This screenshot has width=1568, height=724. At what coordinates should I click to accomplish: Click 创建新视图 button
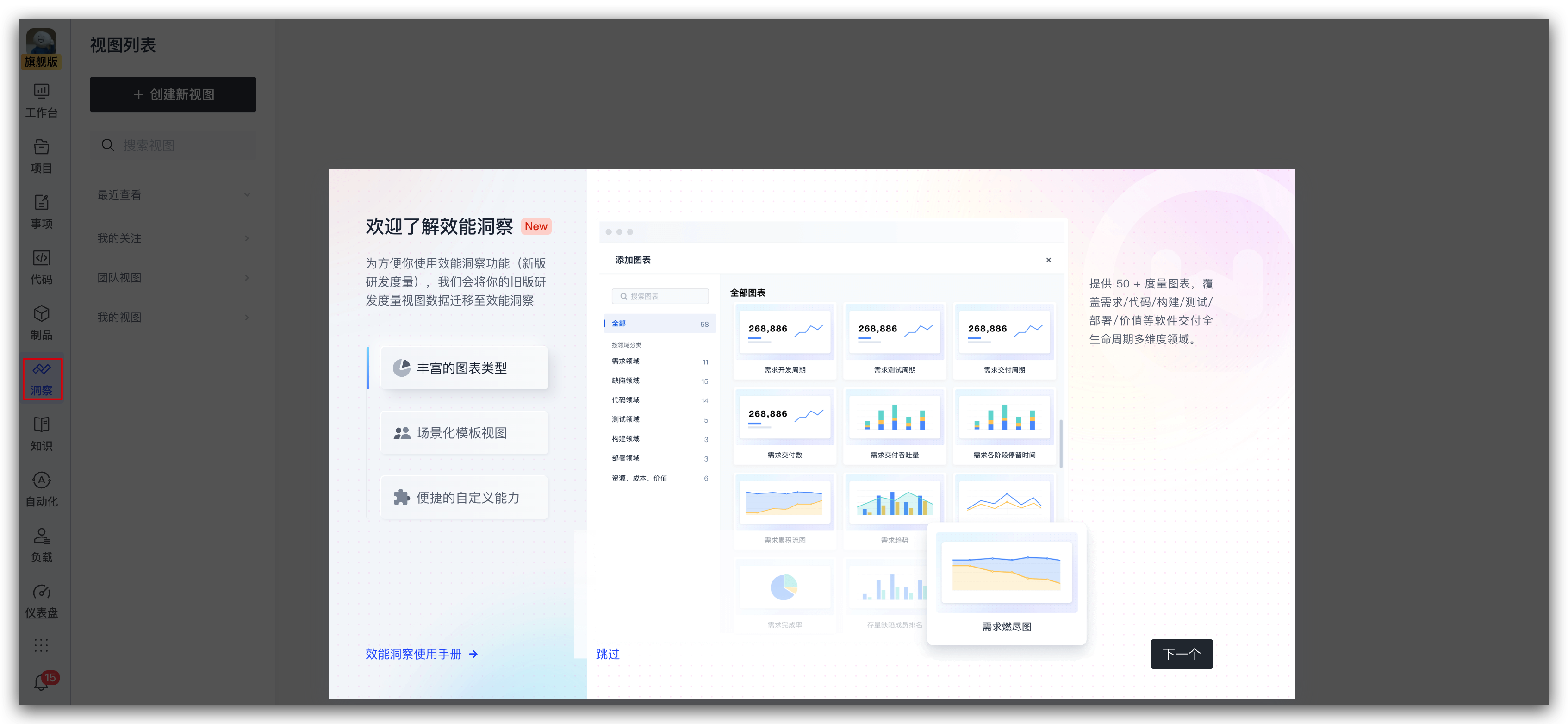pos(173,94)
